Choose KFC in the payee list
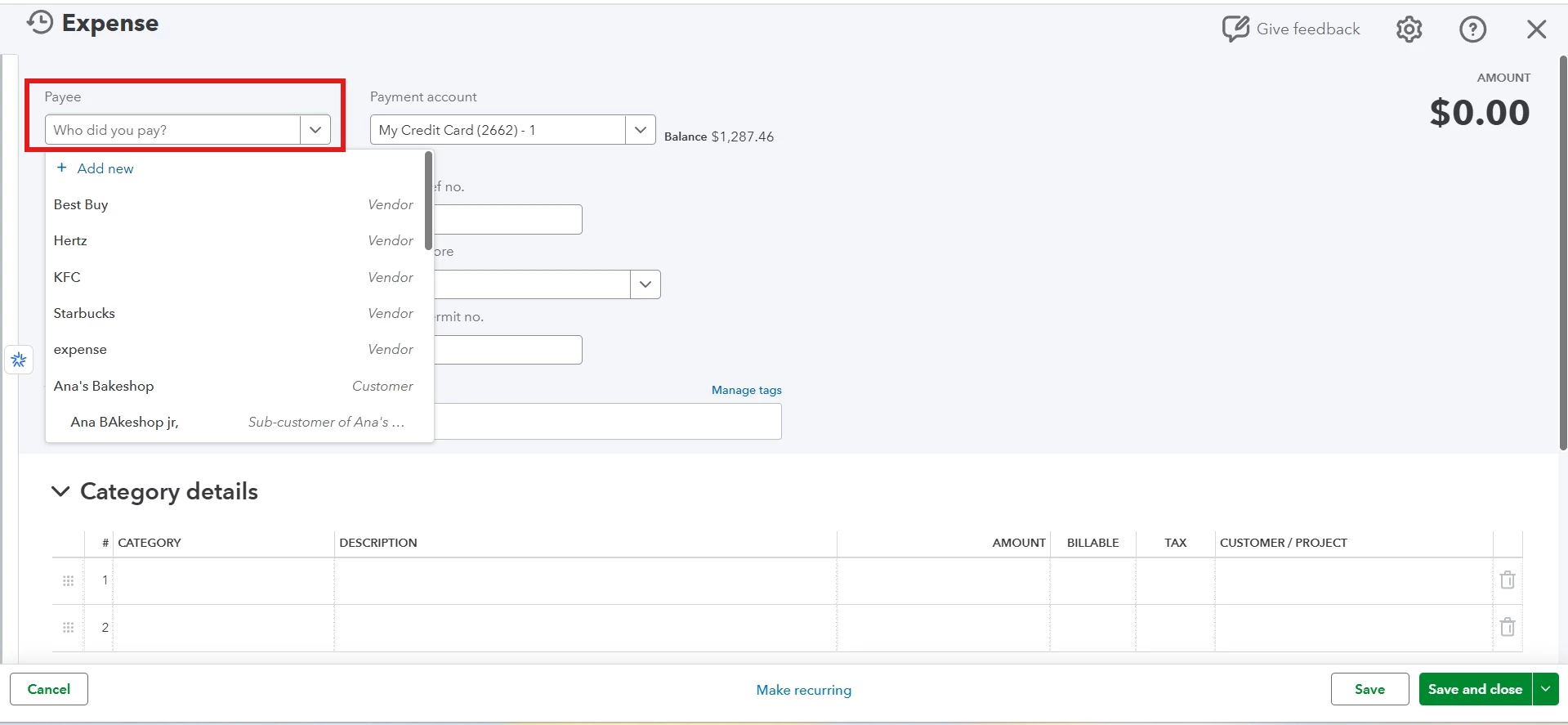 tap(234, 277)
